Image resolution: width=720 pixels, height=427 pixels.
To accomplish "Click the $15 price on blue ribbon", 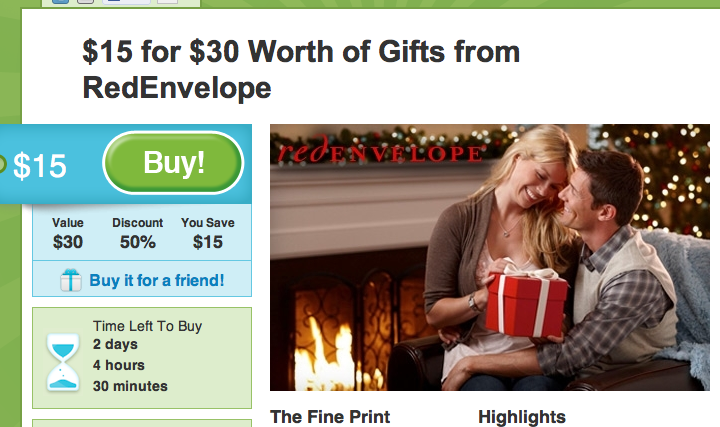I will click(x=39, y=166).
